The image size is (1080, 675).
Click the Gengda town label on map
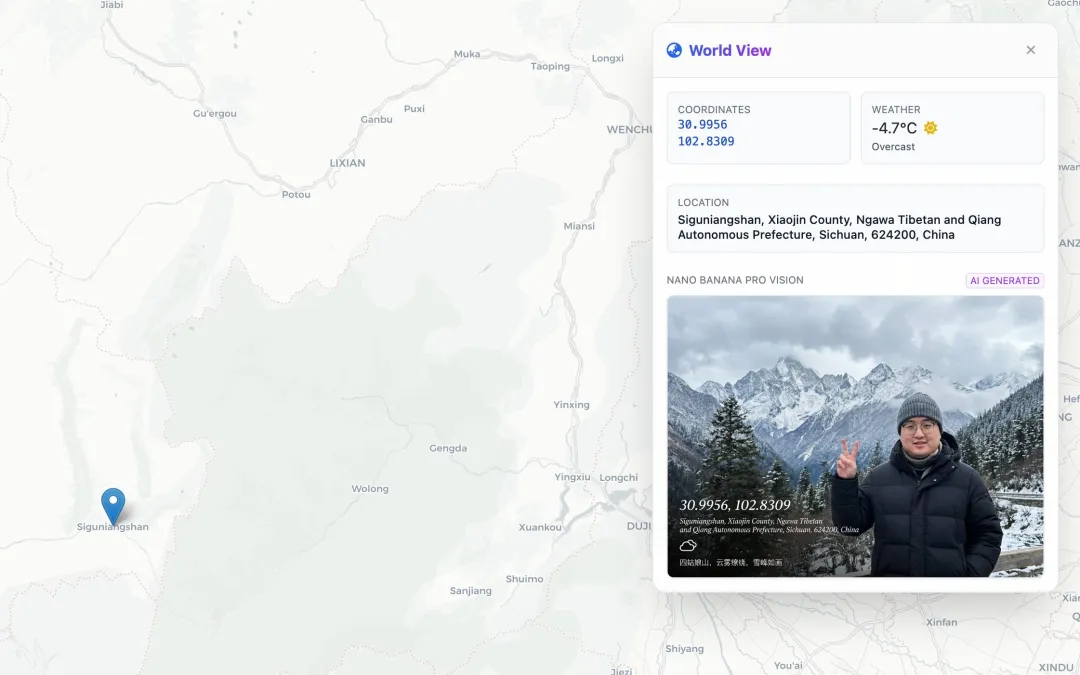(x=448, y=449)
